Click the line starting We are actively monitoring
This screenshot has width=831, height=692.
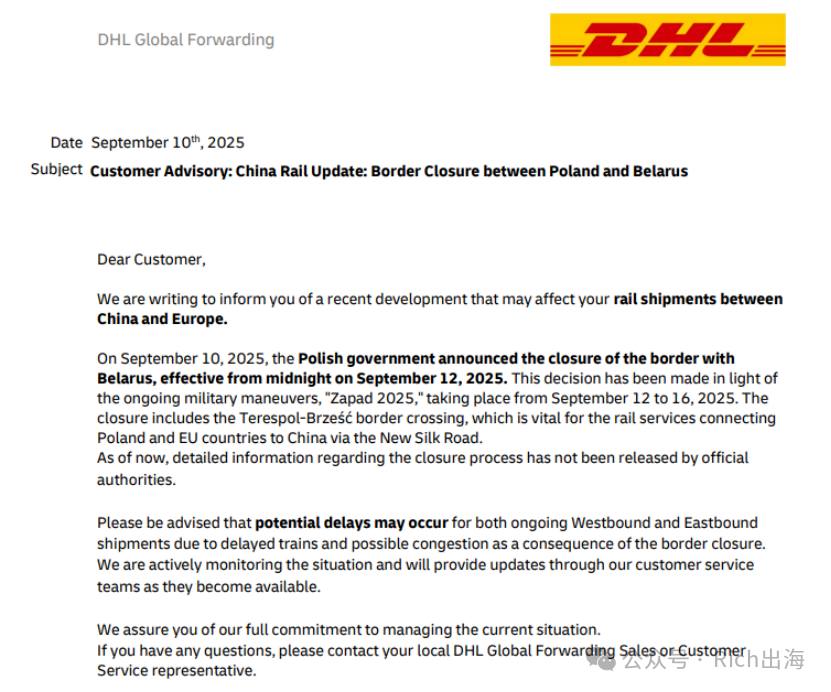pyautogui.click(x=426, y=565)
